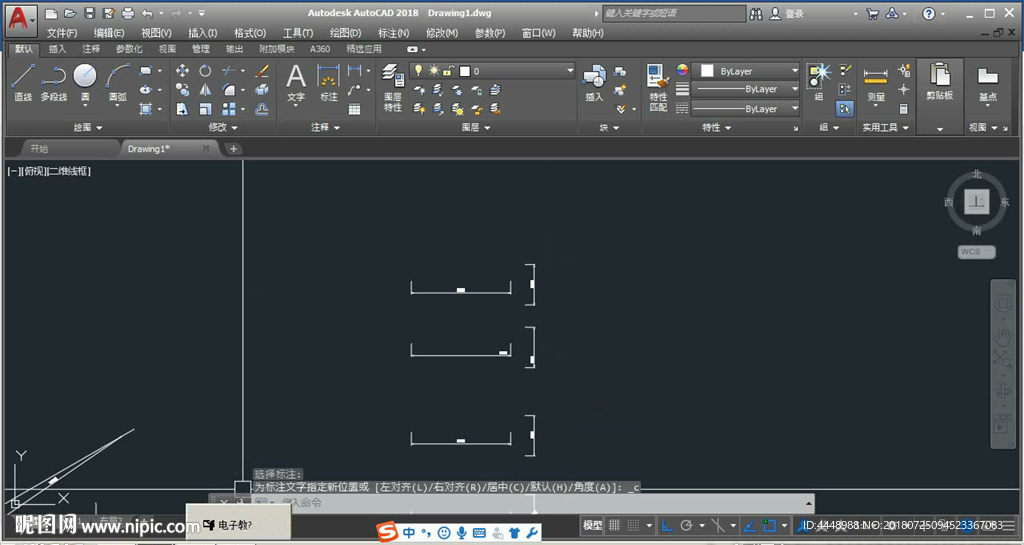This screenshot has height=545, width=1024.
Task: Expand the Annotation (注释) panel
Action: 325,127
